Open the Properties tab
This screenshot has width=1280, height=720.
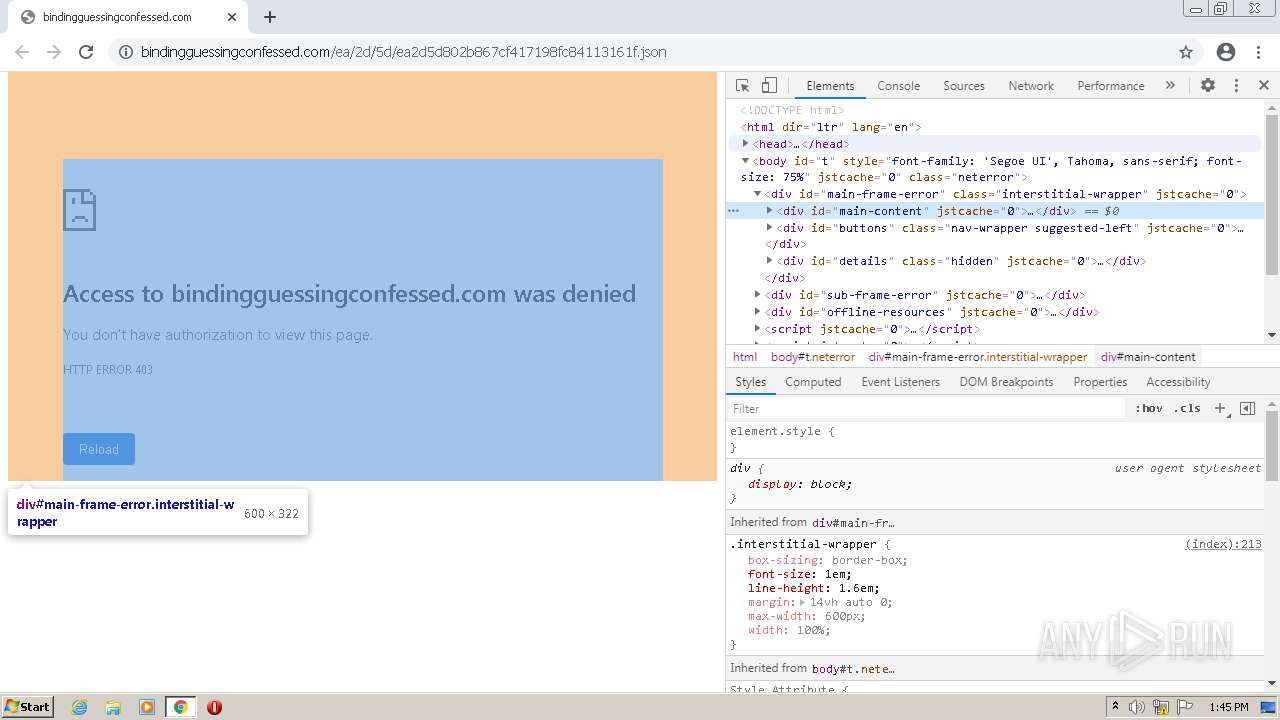pos(1100,382)
